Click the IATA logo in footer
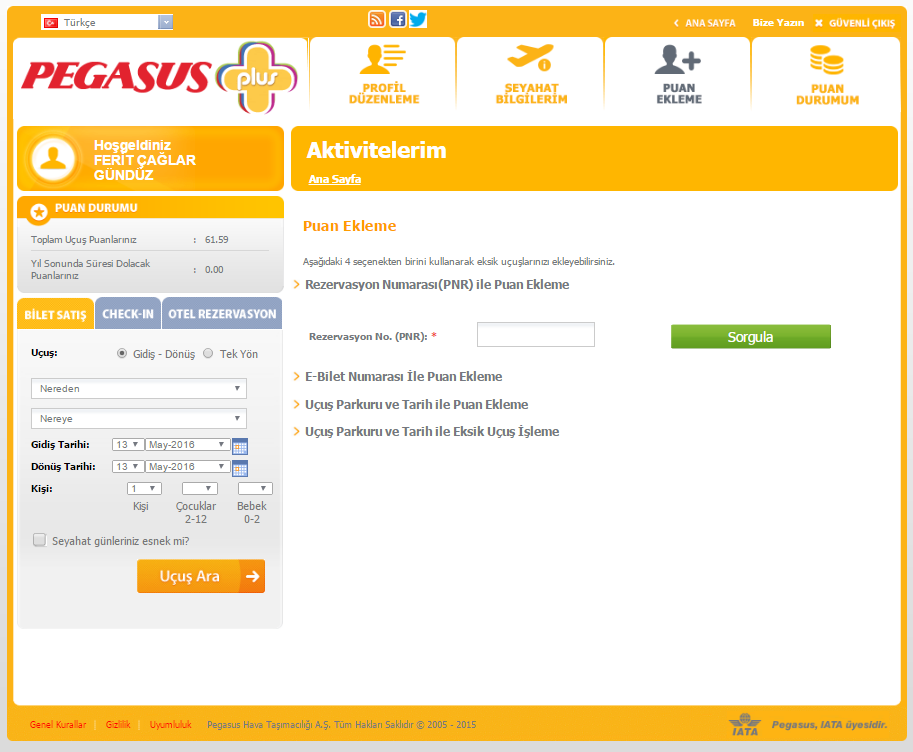The image size is (913, 752). click(745, 725)
